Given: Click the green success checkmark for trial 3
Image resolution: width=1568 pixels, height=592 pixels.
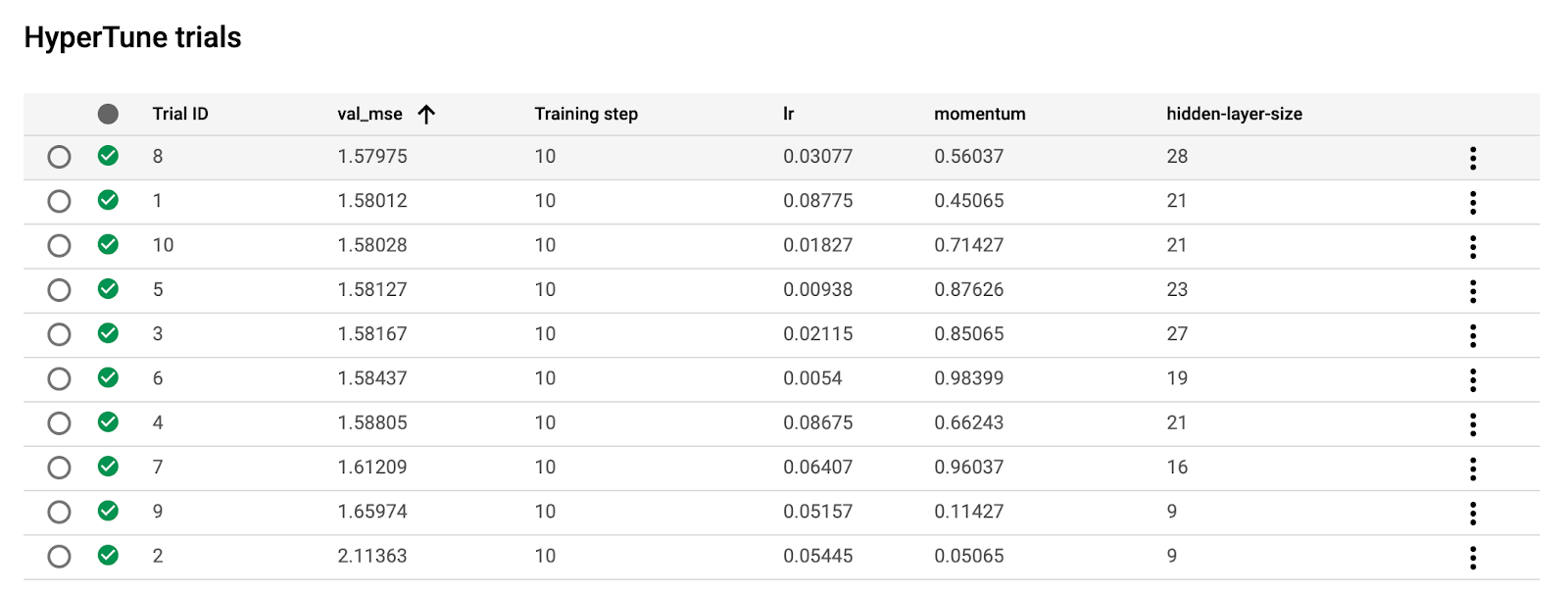Looking at the screenshot, I should [x=108, y=333].
